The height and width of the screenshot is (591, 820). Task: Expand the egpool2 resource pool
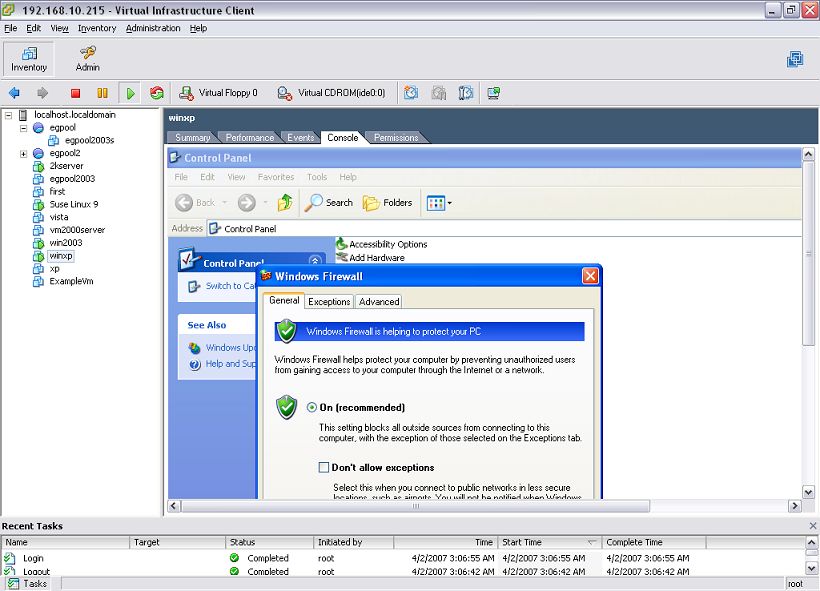(x=23, y=153)
